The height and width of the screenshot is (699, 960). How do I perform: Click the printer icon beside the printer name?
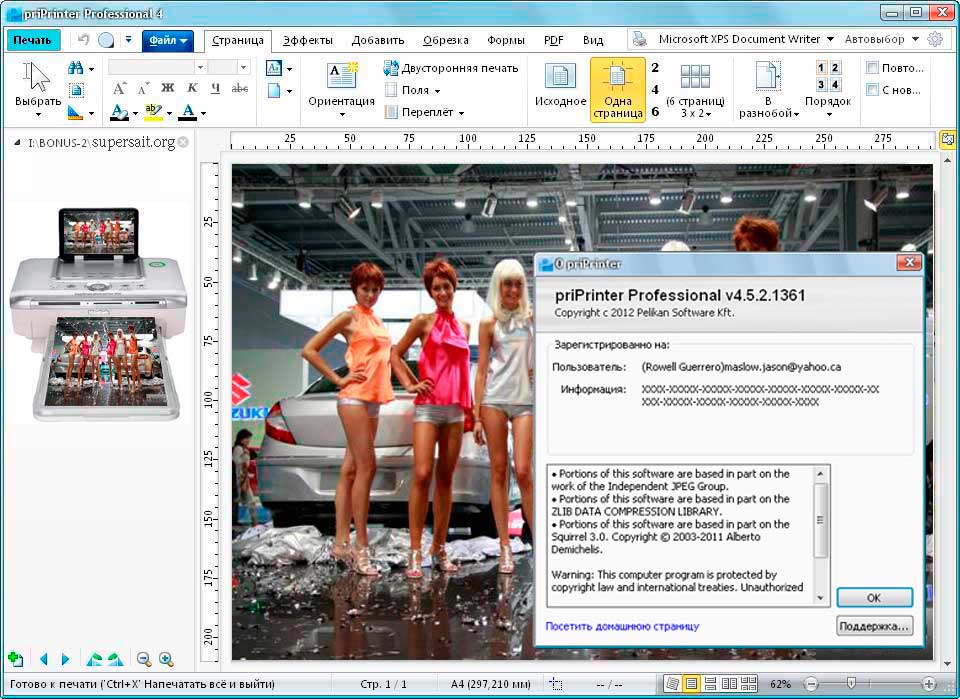[x=640, y=39]
